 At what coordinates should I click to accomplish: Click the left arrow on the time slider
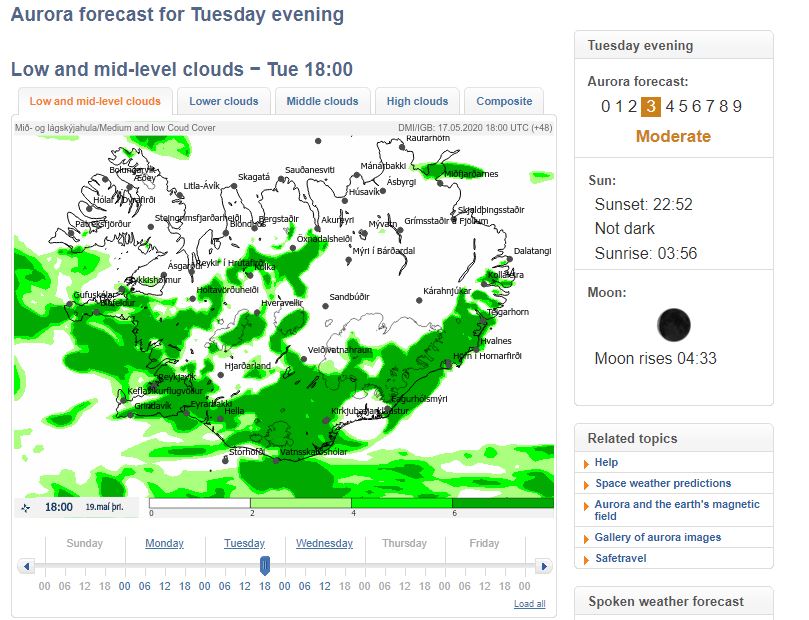[27, 567]
